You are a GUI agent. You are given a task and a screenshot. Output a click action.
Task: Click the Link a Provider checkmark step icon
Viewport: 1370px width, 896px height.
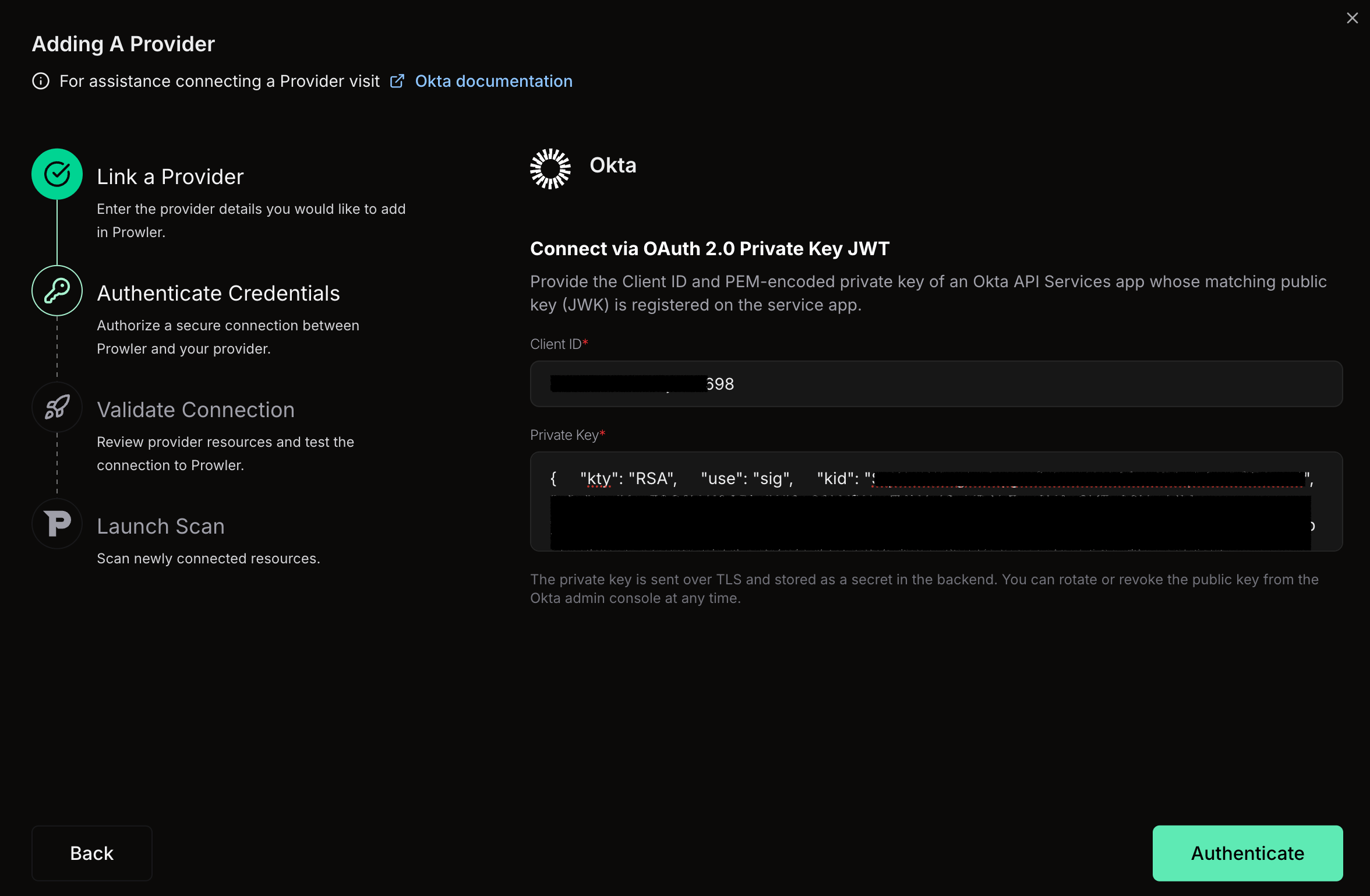click(x=57, y=174)
